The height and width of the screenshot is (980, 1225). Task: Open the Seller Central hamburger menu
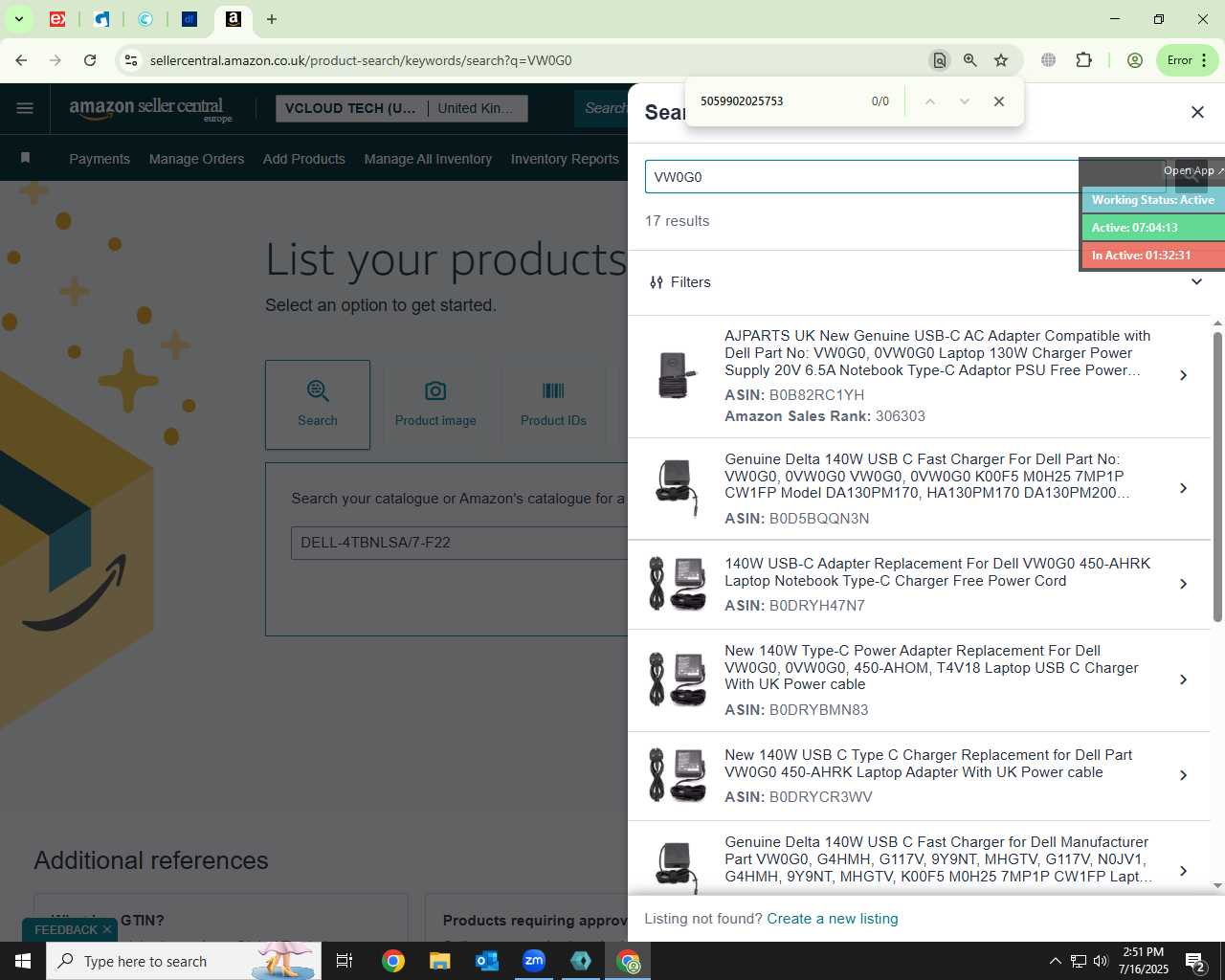click(x=25, y=108)
